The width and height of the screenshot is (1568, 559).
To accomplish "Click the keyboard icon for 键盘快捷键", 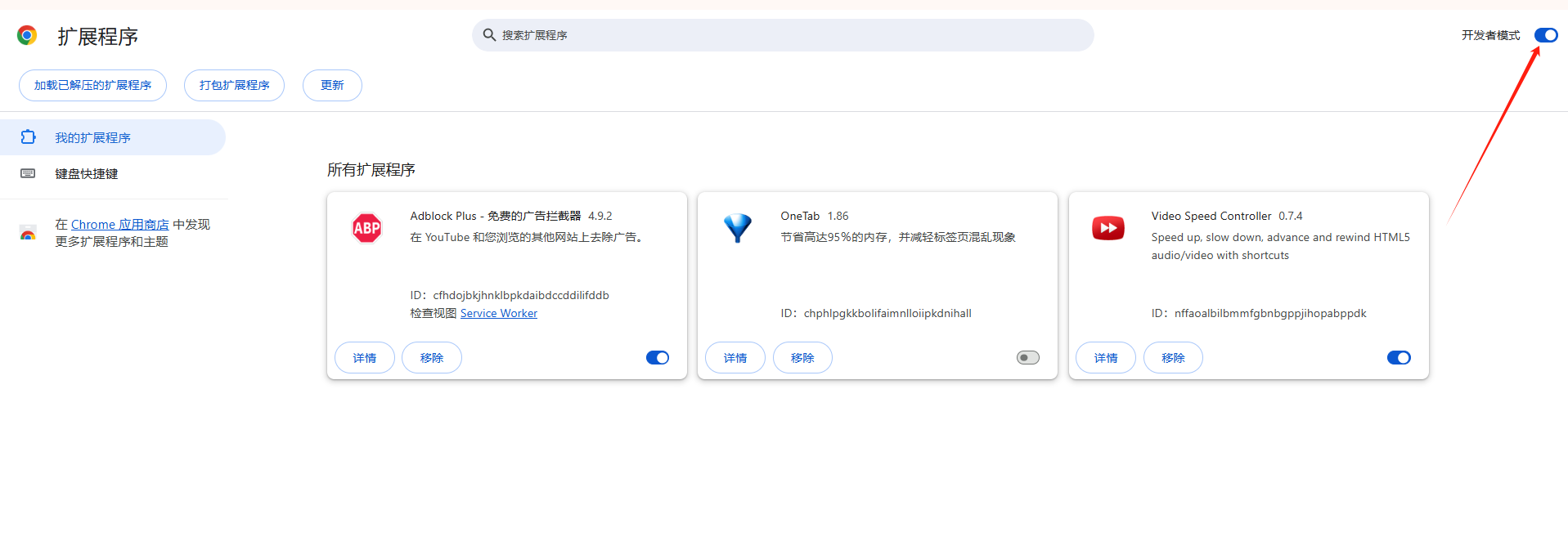I will coord(28,173).
